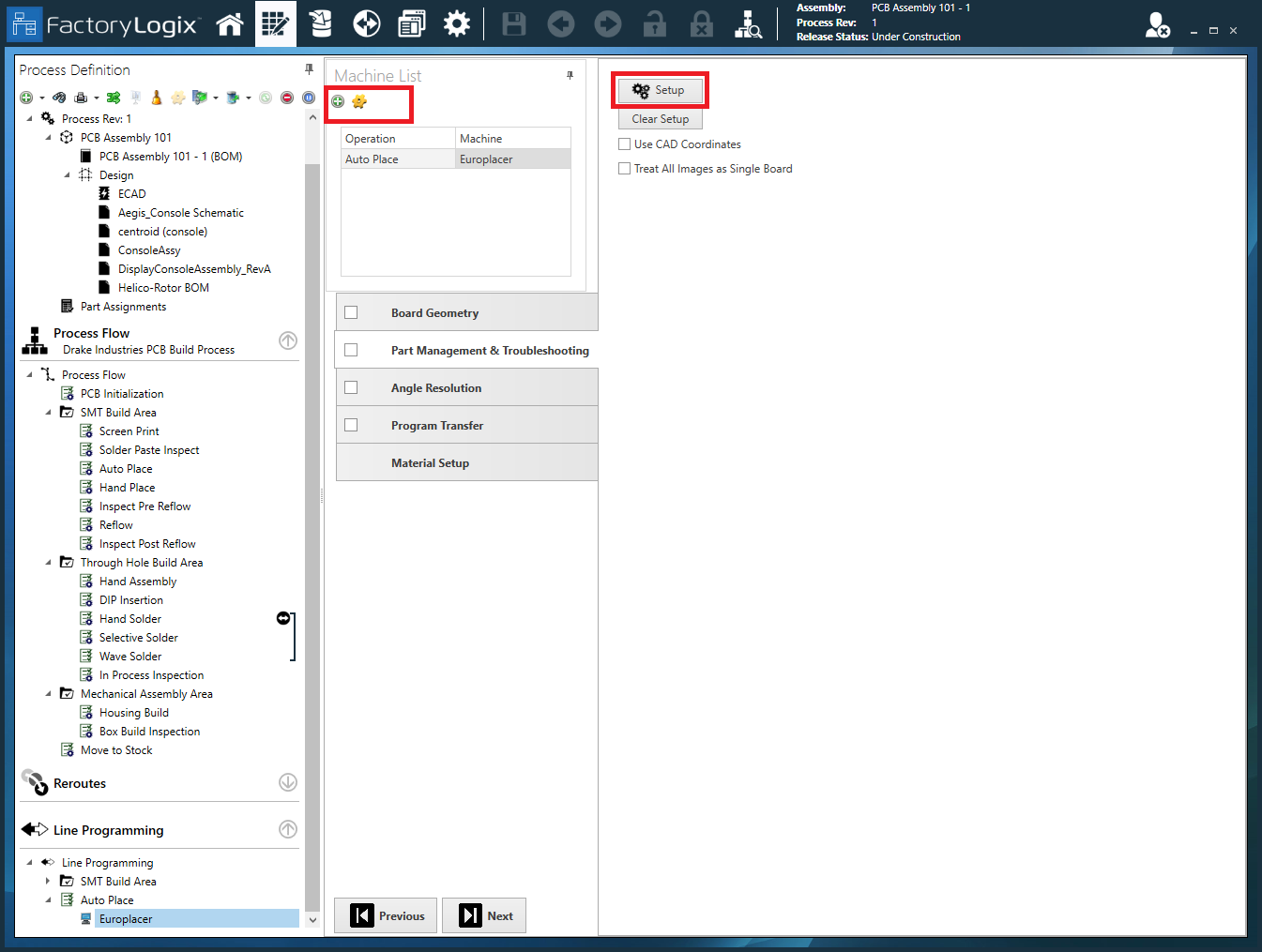The image size is (1262, 952).
Task: Enable Treat All Images as Single Board
Action: (624, 169)
